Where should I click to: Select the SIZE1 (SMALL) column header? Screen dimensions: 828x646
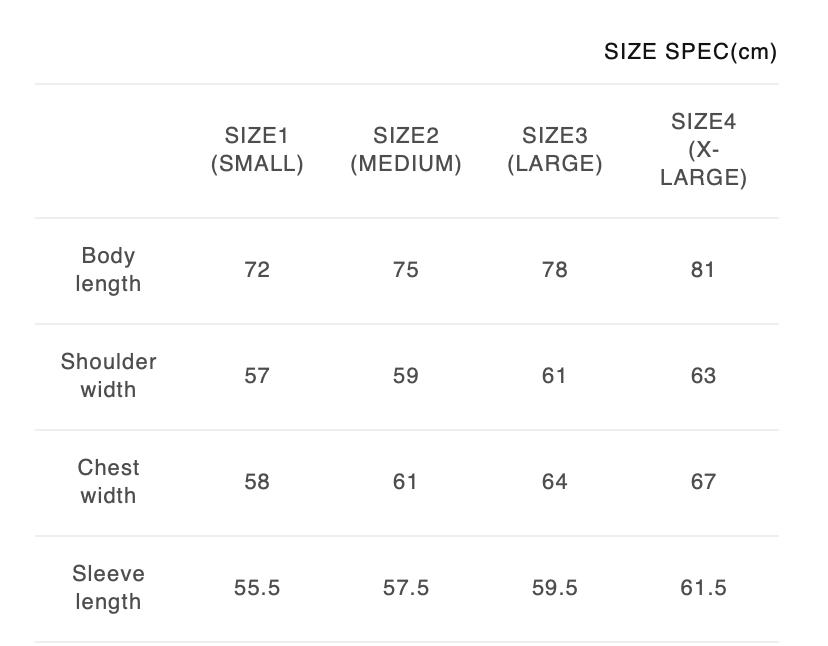click(257, 150)
